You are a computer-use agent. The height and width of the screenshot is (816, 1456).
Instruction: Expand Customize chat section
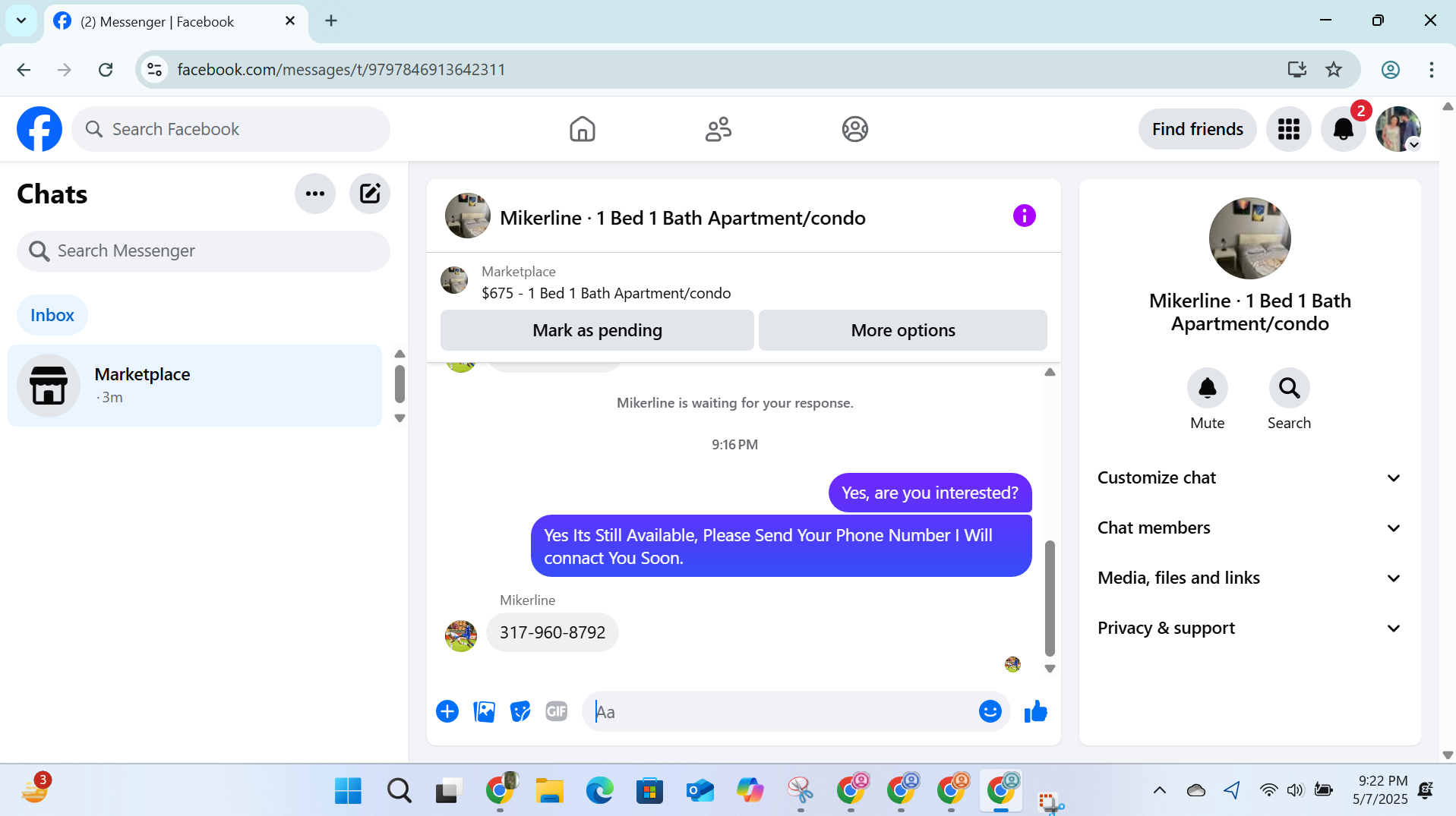(x=1249, y=477)
